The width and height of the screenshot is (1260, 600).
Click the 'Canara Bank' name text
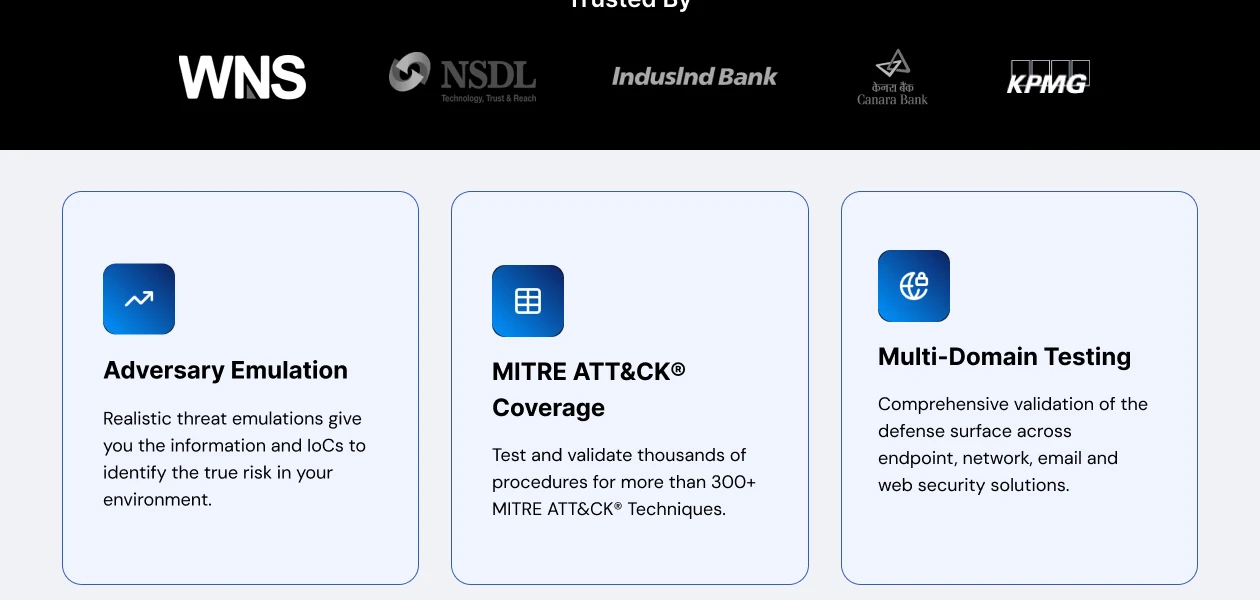(x=892, y=99)
